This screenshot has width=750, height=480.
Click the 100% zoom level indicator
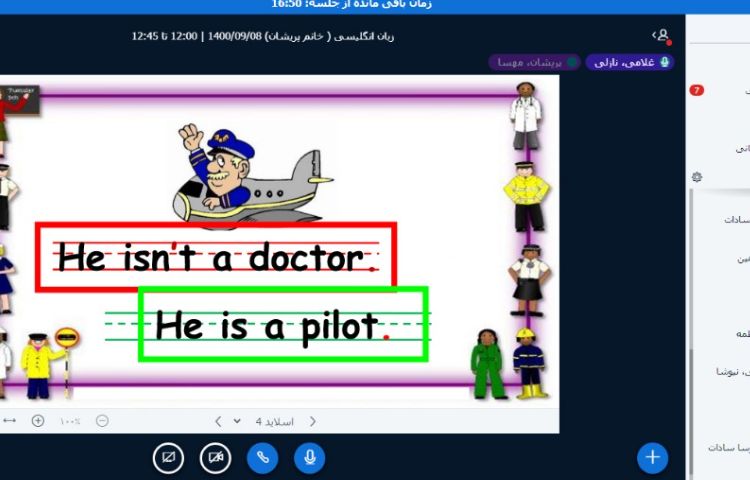pos(70,421)
